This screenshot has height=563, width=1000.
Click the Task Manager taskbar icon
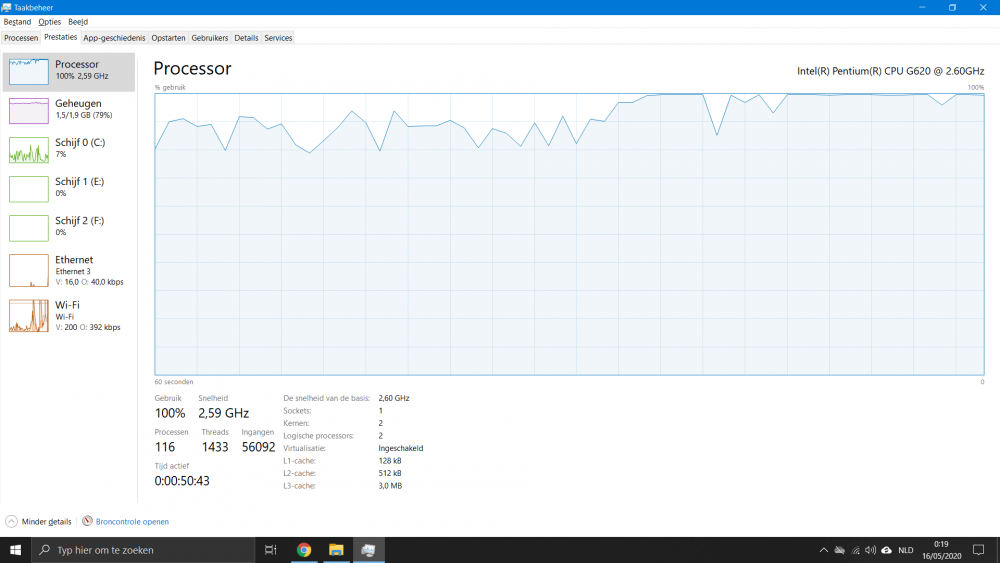(x=368, y=550)
